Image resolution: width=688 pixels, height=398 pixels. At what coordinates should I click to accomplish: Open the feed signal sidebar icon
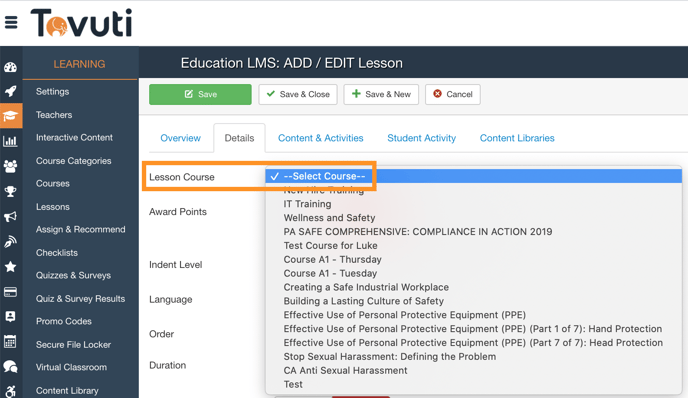pyautogui.click(x=11, y=241)
